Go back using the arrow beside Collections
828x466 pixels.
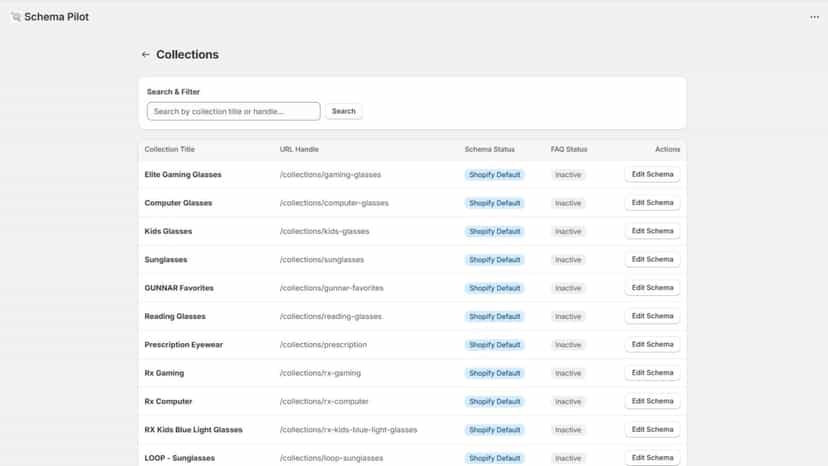point(146,54)
